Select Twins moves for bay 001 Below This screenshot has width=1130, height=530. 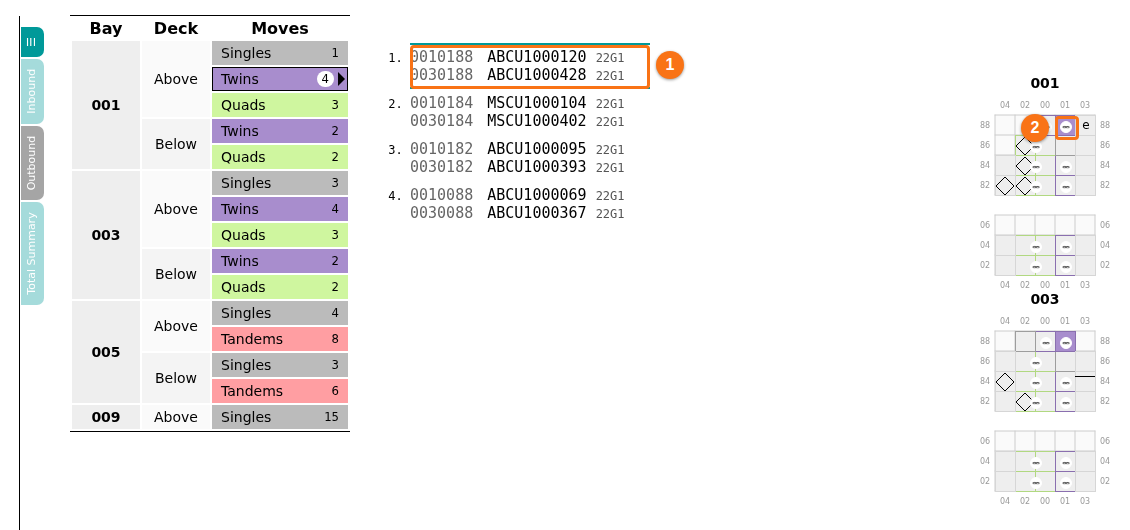coord(280,131)
